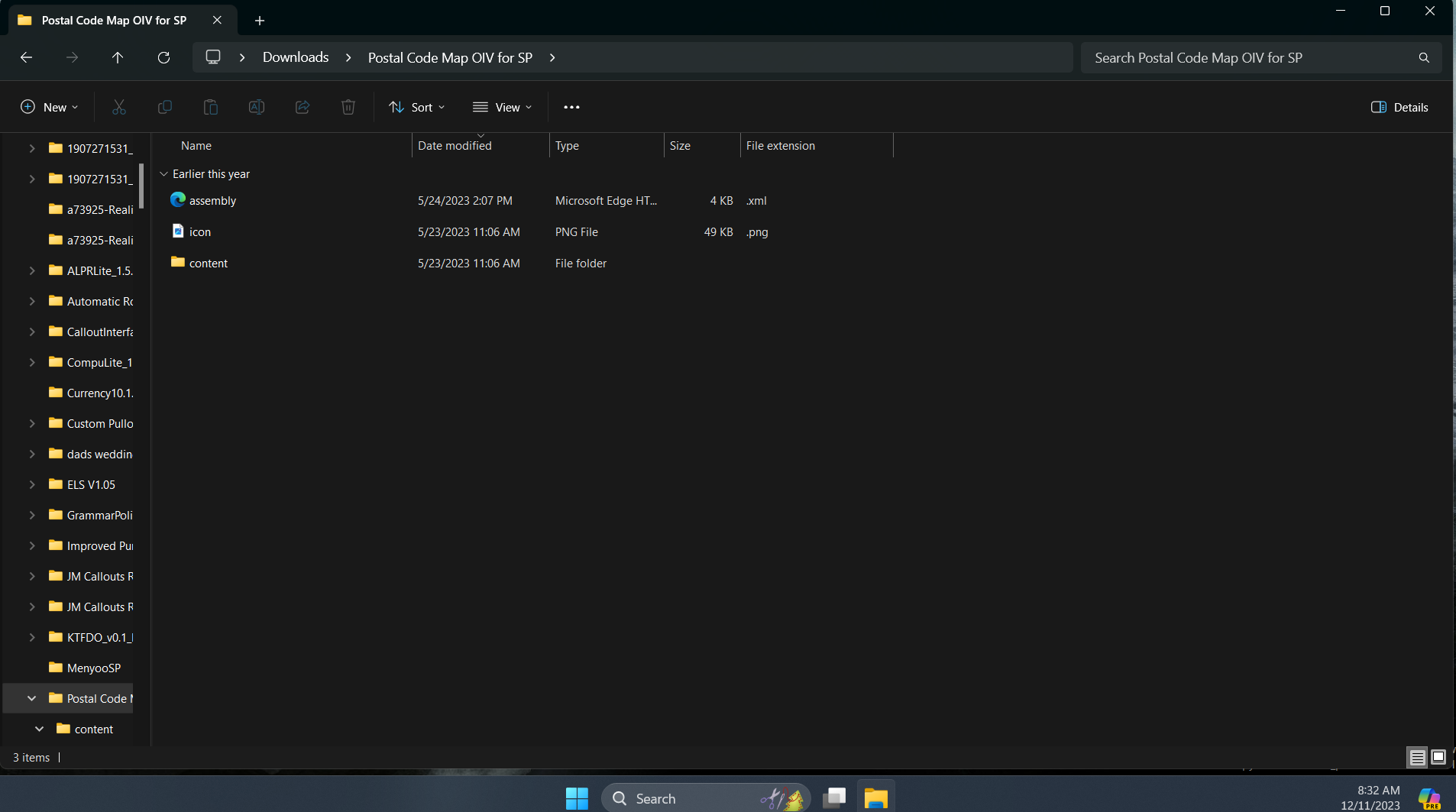Open the New item button
The height and width of the screenshot is (812, 1456).
coord(50,108)
